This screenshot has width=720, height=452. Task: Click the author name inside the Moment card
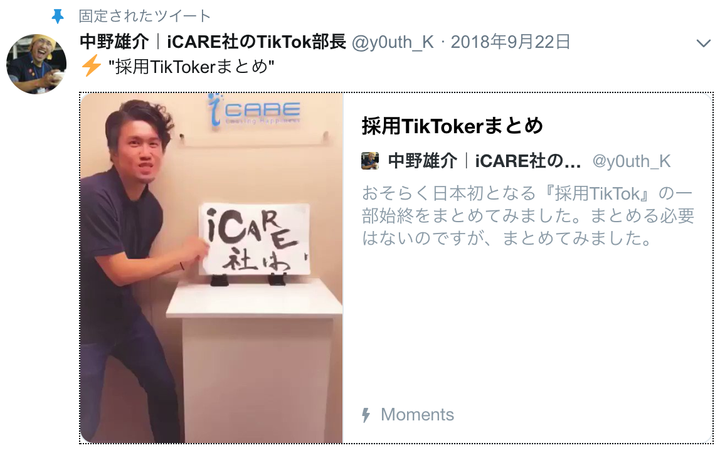[484, 161]
